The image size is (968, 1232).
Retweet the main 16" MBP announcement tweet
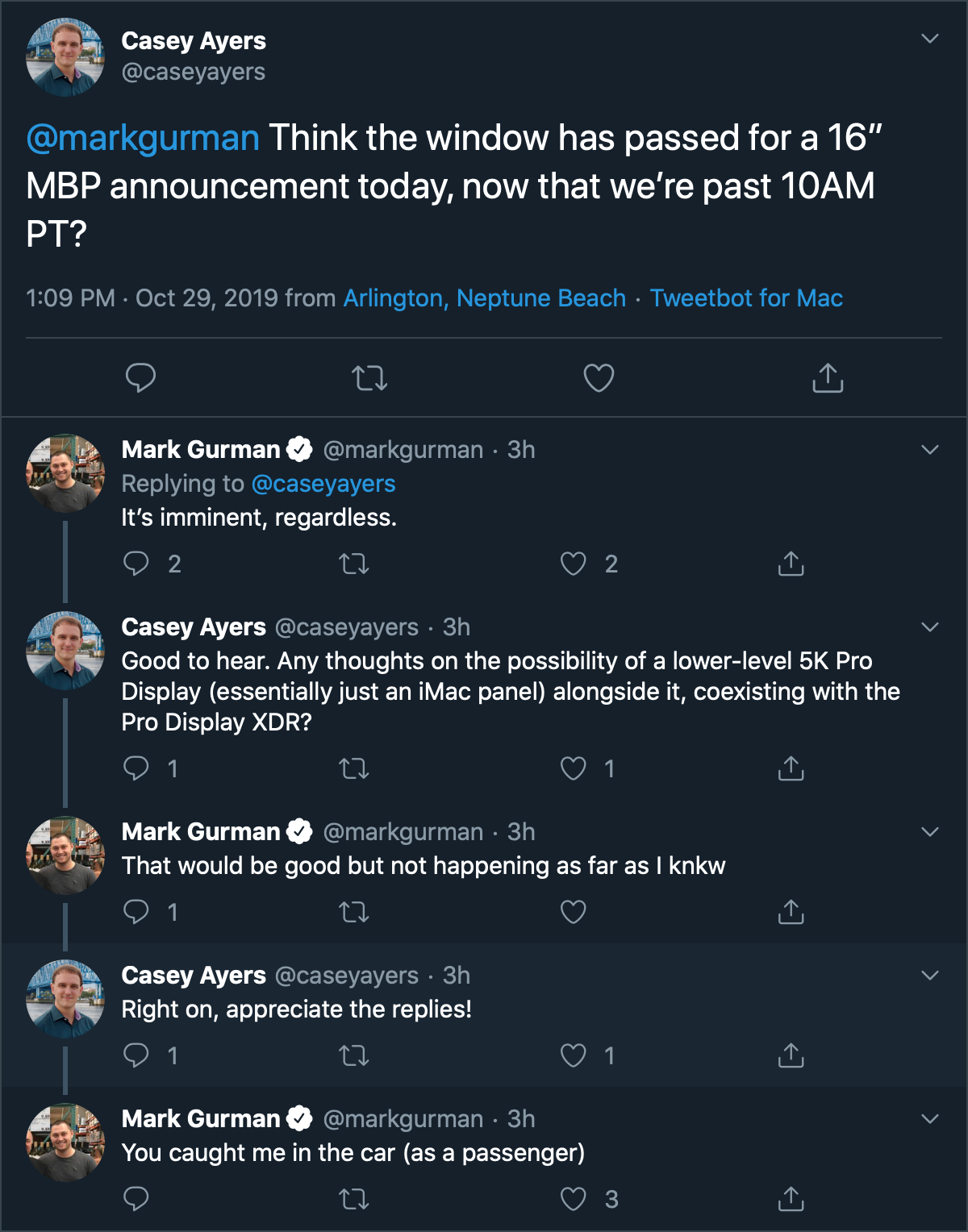tap(369, 377)
